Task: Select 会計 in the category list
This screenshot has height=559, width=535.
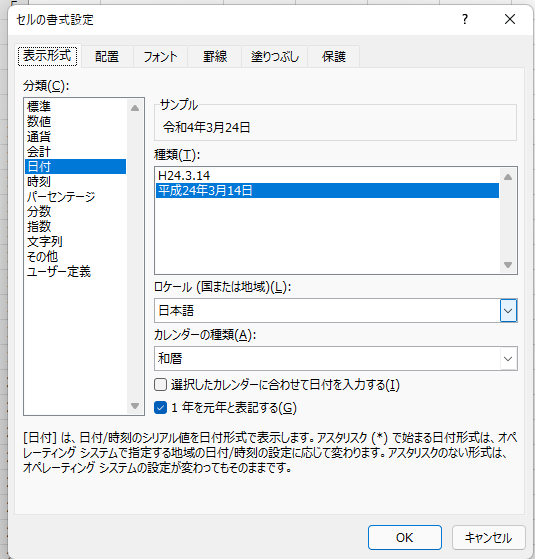Action: click(x=76, y=152)
